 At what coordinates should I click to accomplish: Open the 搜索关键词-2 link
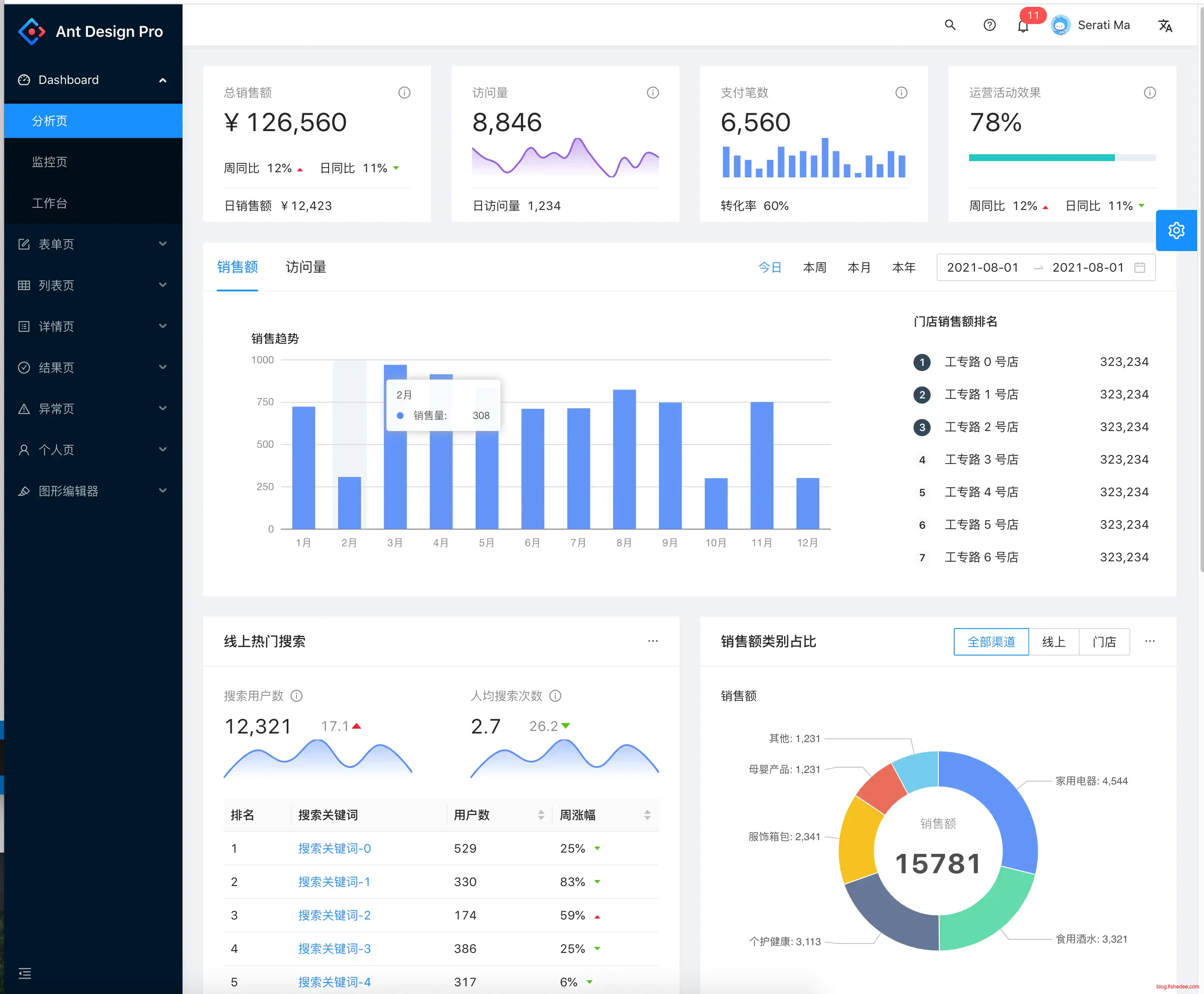tap(334, 915)
